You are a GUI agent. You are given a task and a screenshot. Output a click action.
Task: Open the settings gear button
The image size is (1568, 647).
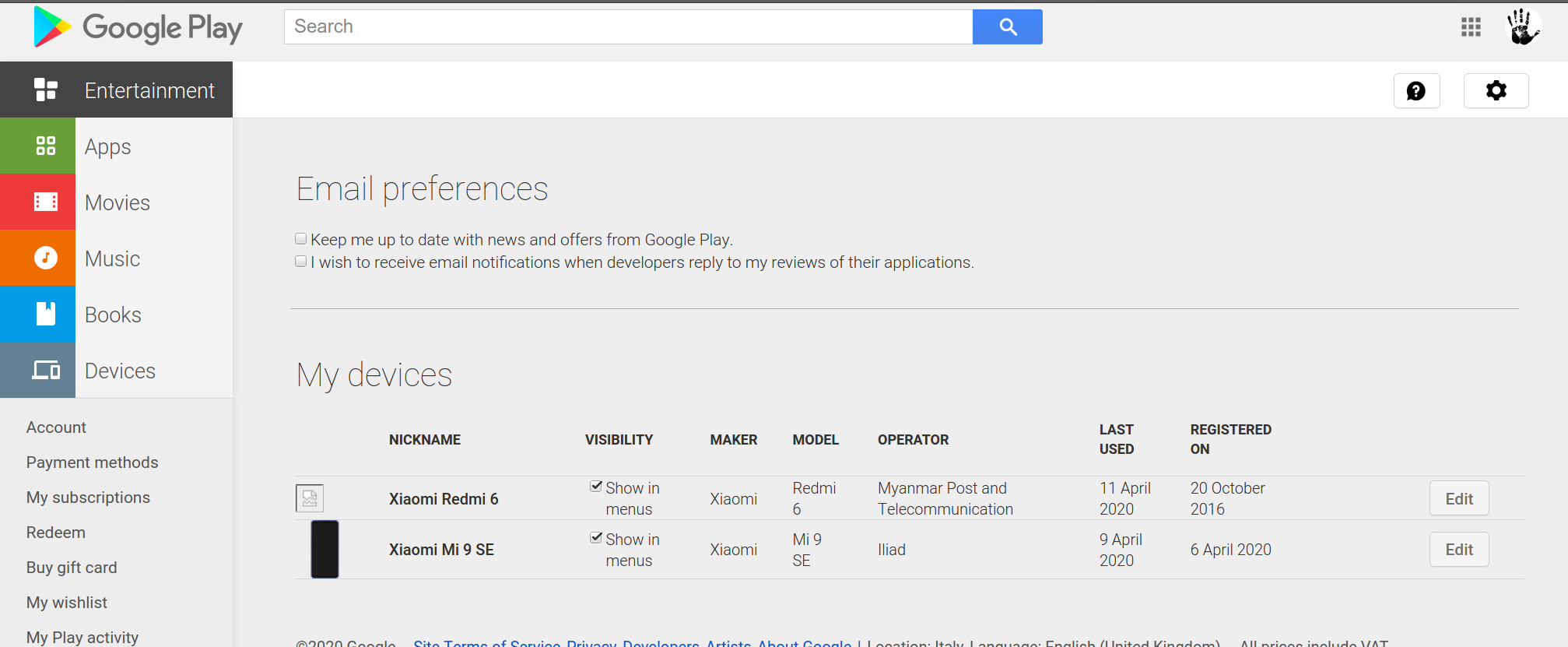(1496, 91)
